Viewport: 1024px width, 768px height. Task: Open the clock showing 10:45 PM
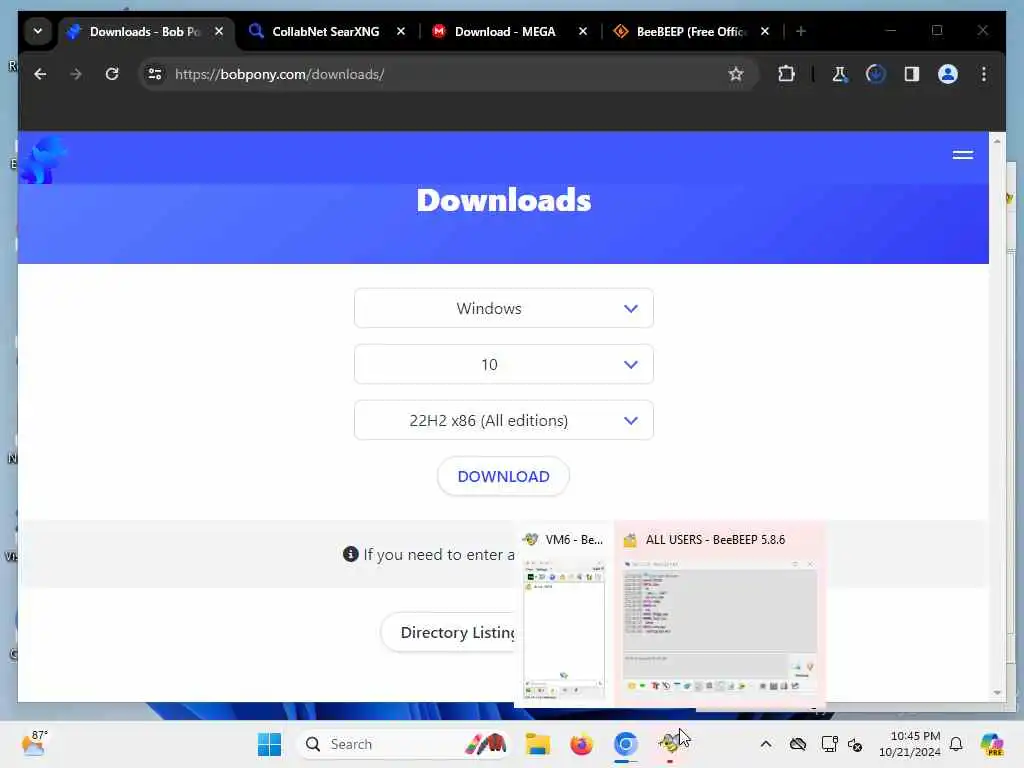(x=909, y=744)
